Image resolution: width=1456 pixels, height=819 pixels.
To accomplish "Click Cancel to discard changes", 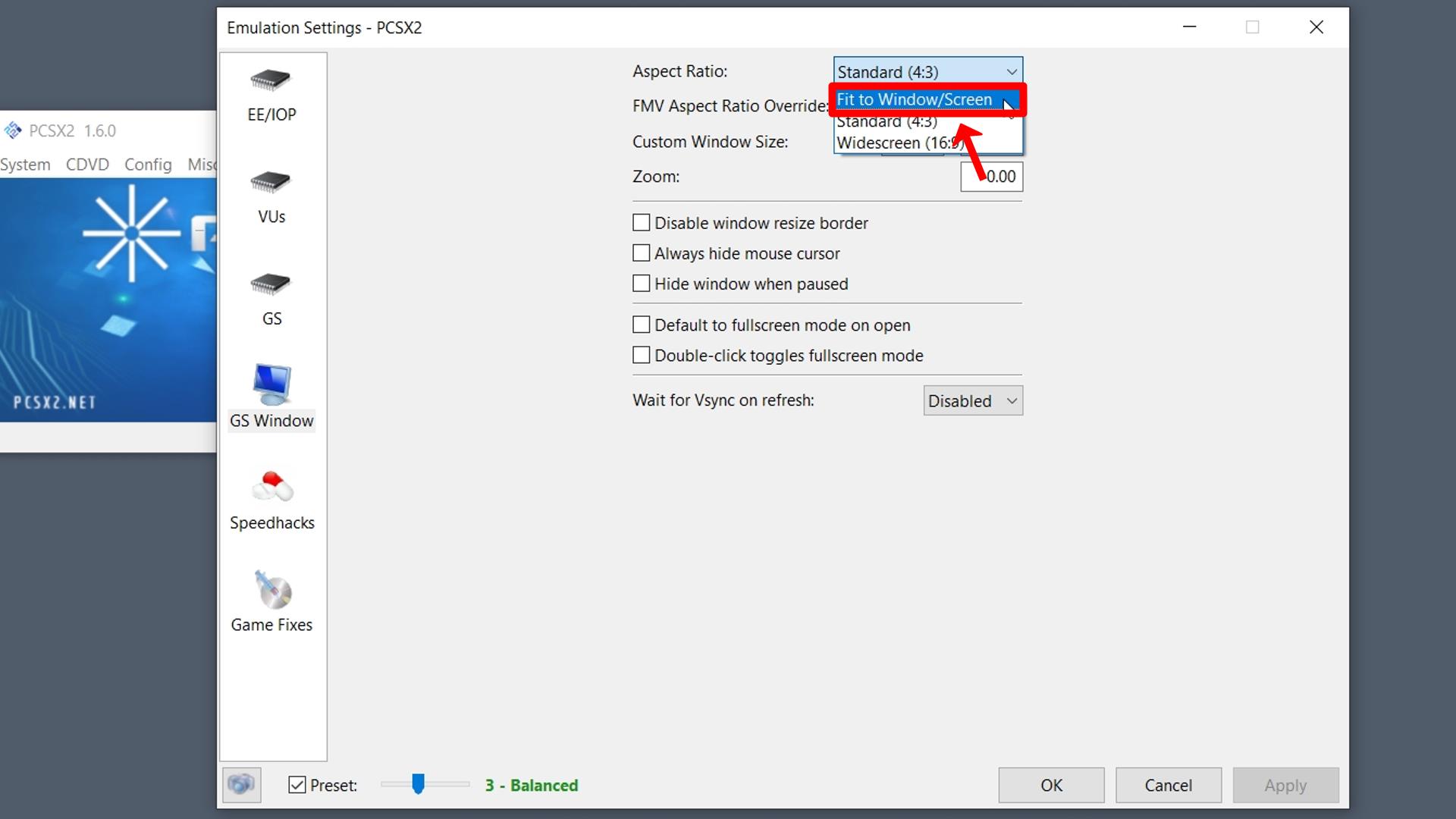I will pyautogui.click(x=1168, y=785).
